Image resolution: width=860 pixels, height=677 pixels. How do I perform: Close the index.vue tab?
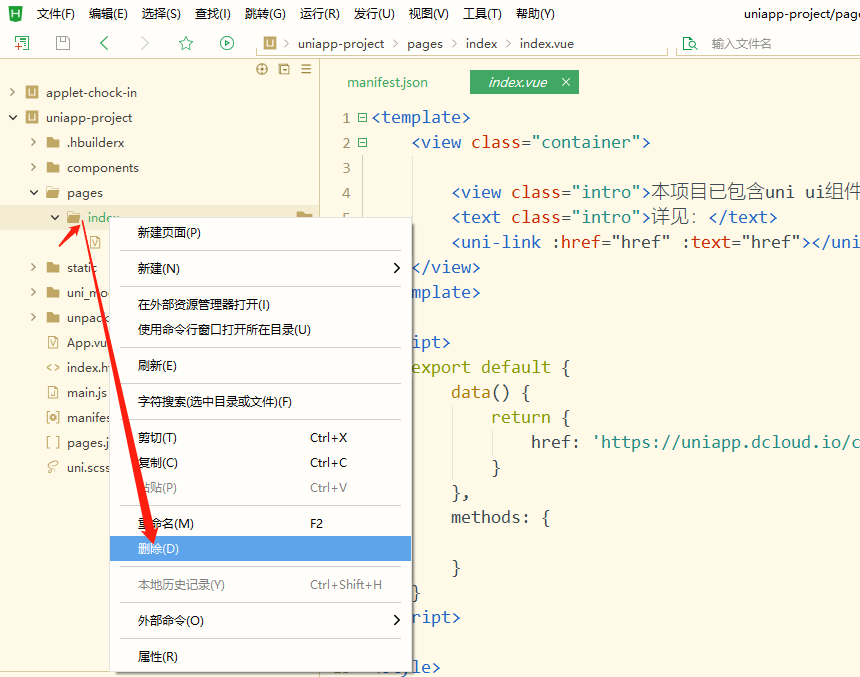566,82
